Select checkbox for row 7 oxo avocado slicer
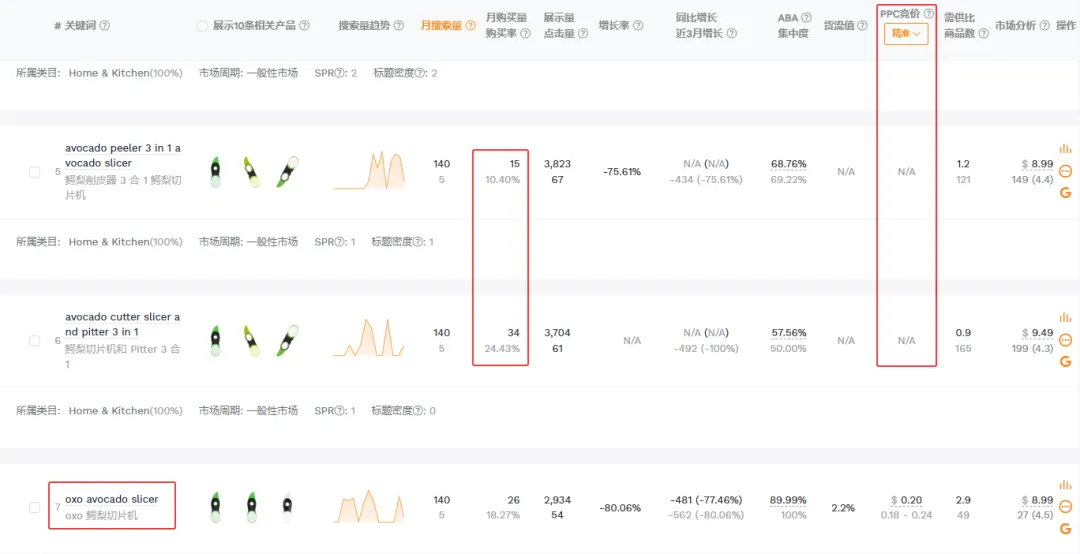The width and height of the screenshot is (1080, 554). pos(34,508)
